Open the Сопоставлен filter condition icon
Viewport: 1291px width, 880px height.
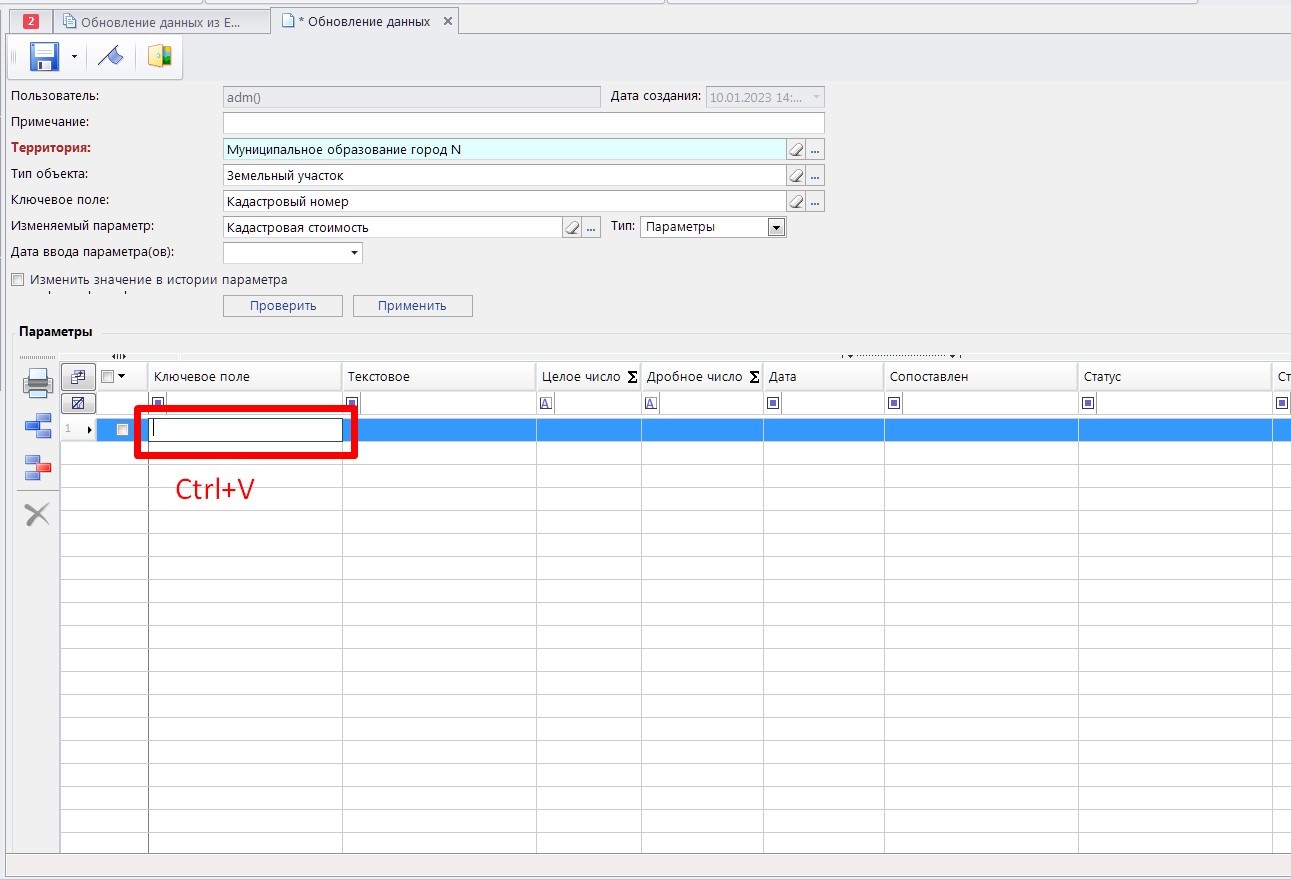[x=894, y=404]
